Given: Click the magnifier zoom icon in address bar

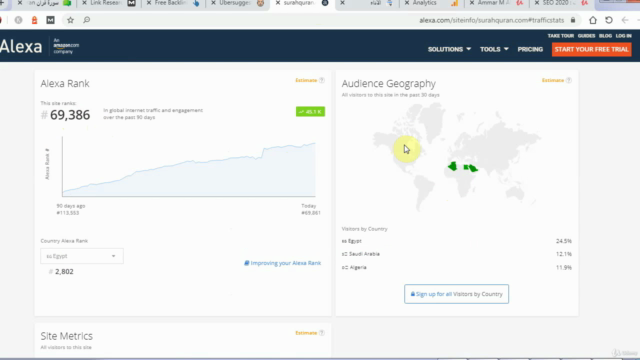Looking at the screenshot, I should tap(87, 20).
